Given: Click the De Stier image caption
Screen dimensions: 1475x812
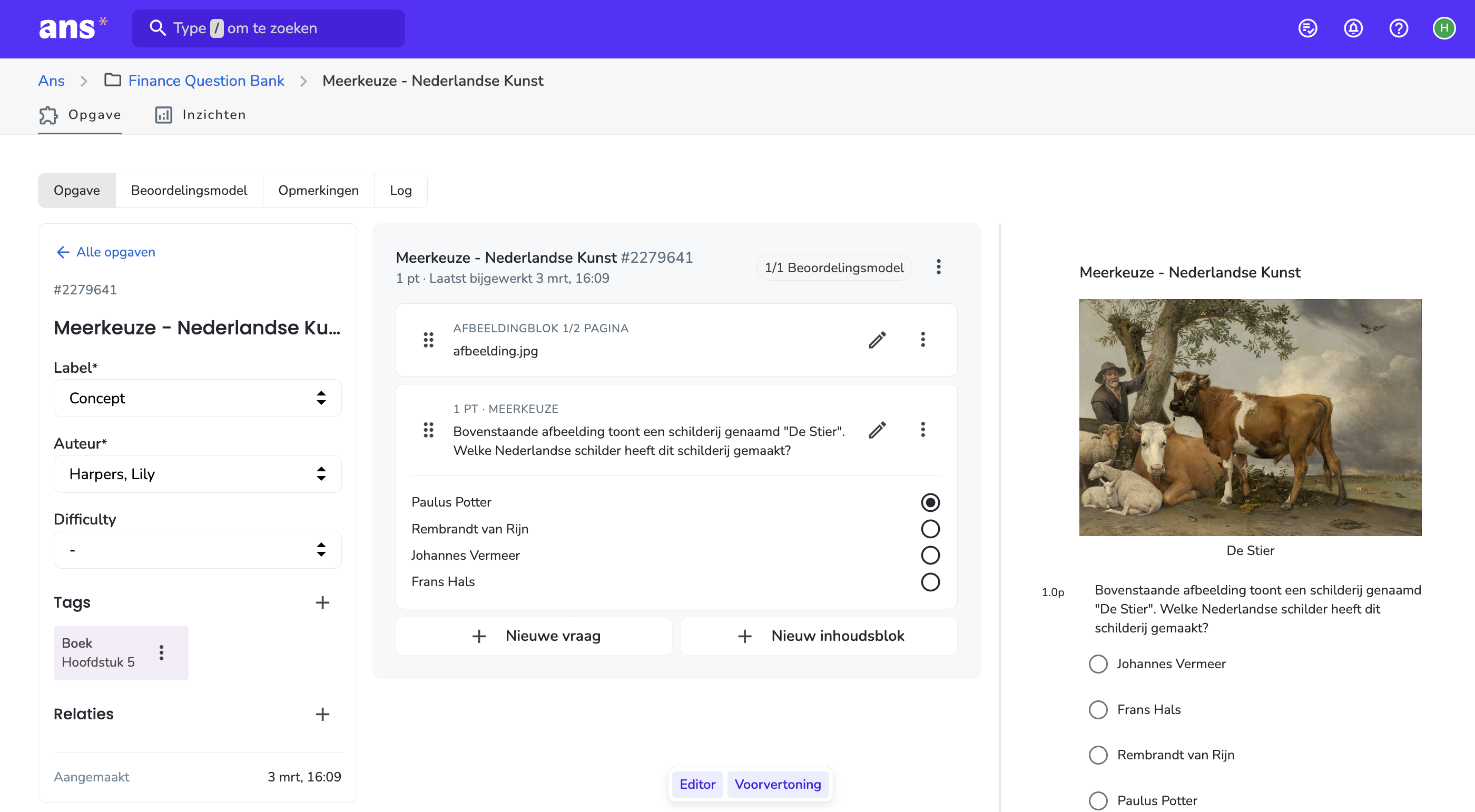Looking at the screenshot, I should click(x=1250, y=550).
